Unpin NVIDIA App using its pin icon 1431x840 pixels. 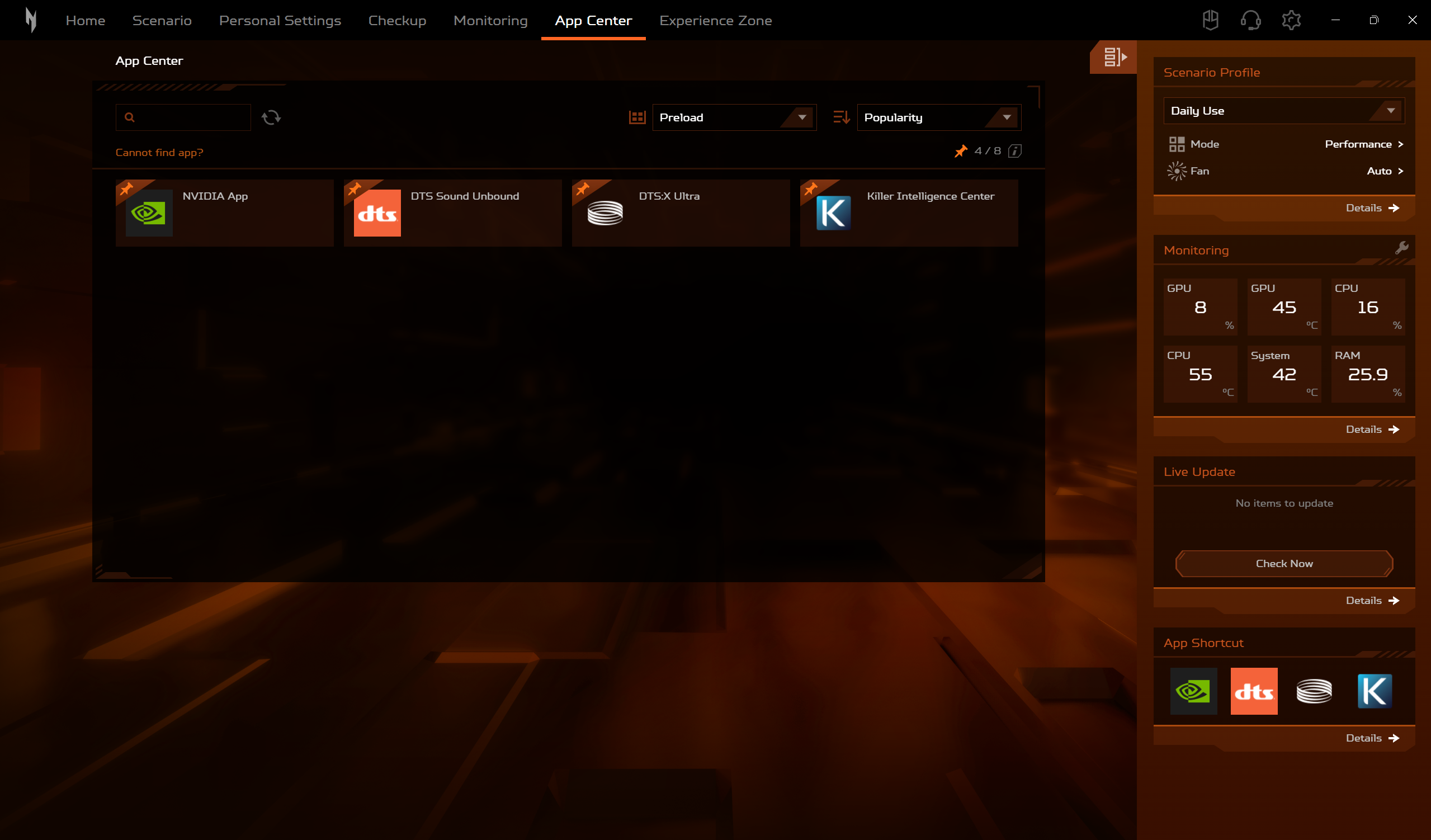coord(126,188)
